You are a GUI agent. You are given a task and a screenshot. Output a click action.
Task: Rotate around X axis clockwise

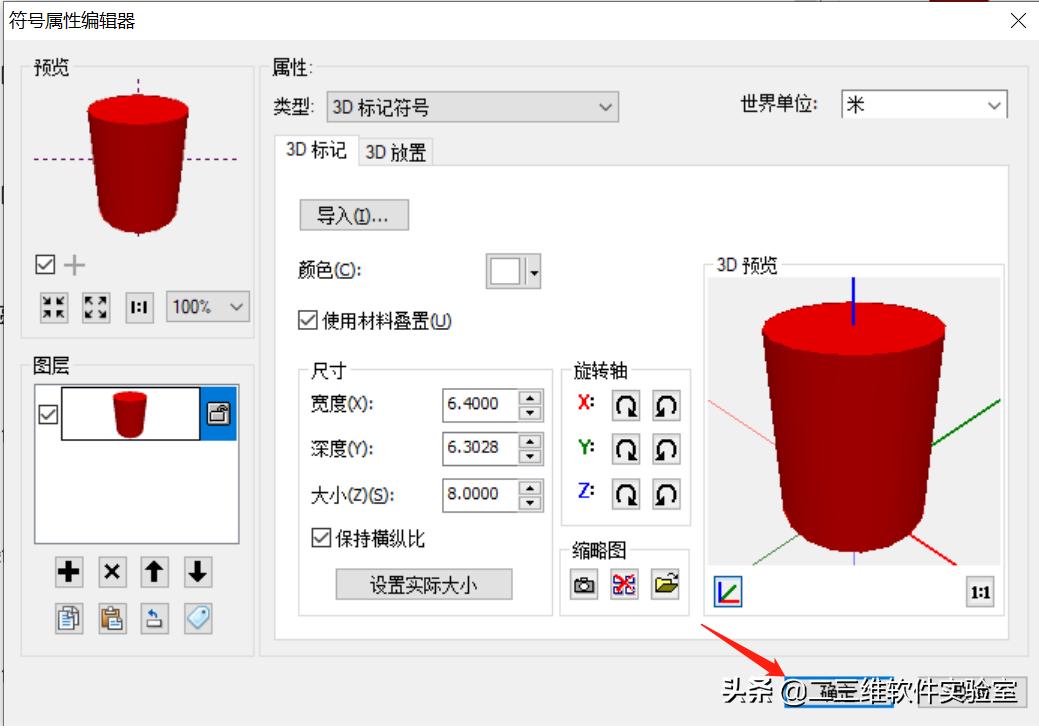625,405
